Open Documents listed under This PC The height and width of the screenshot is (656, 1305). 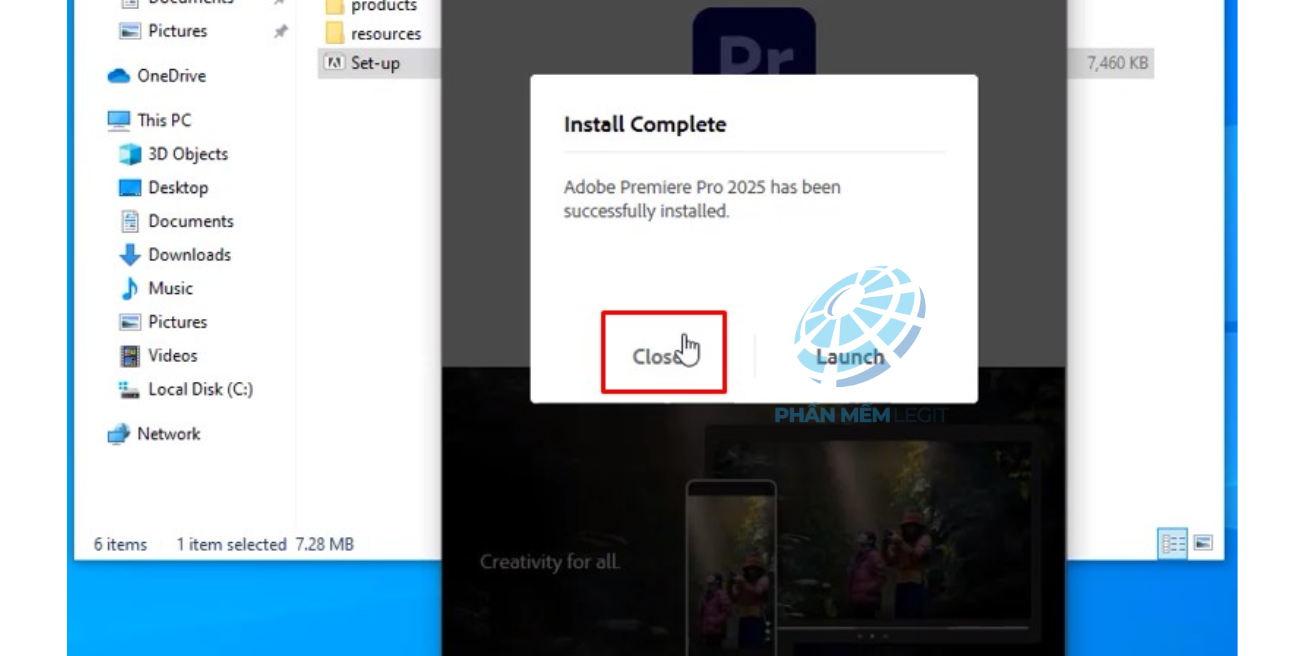(x=190, y=221)
